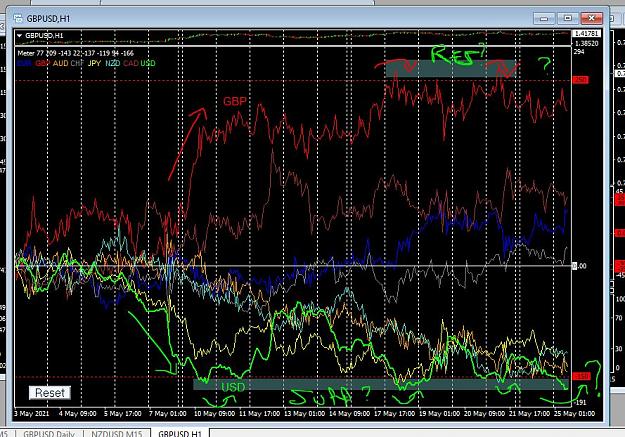This screenshot has height=437, width=625.
Task: Click the '3 May 2021' date label
Action: point(31,413)
